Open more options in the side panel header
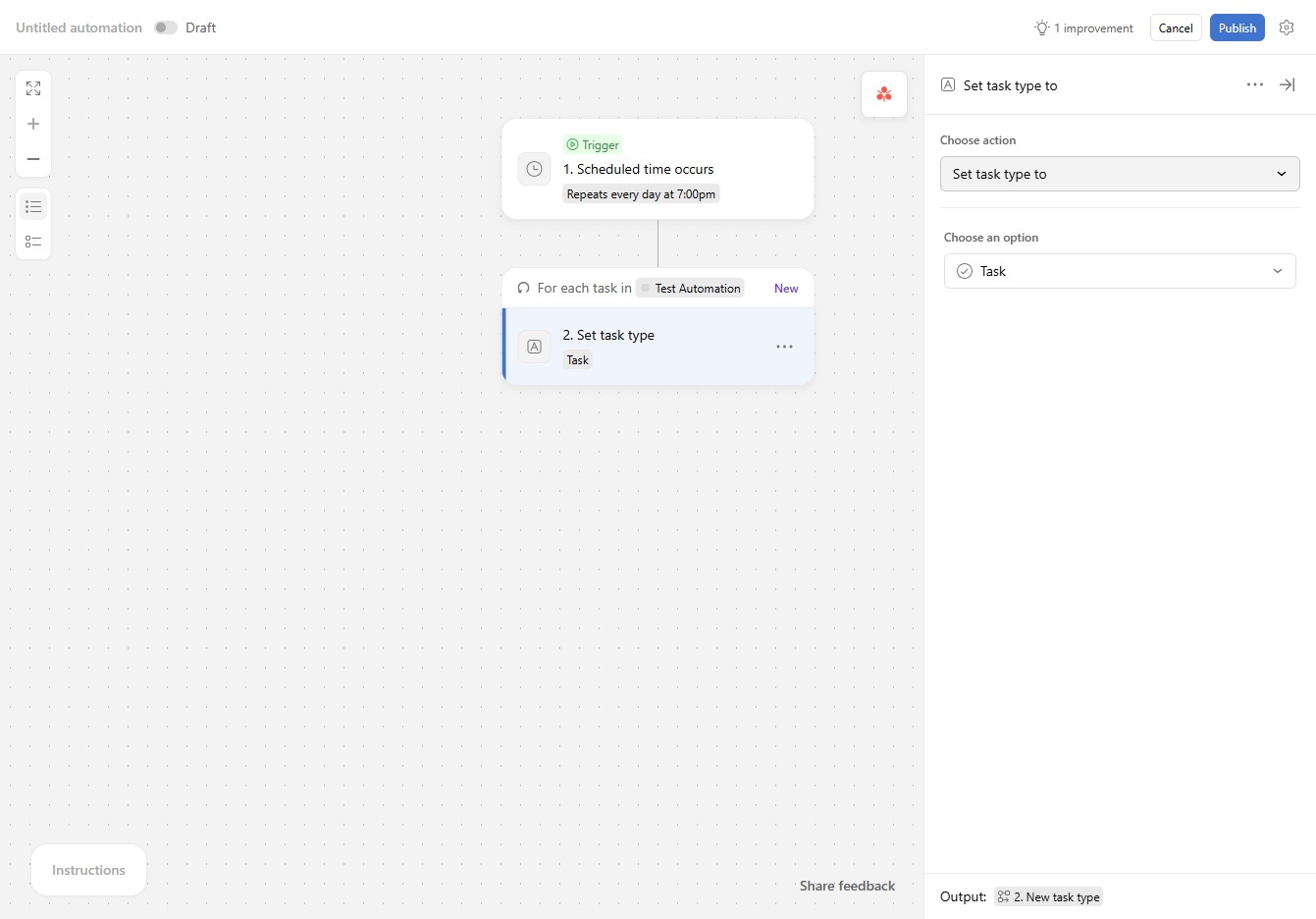This screenshot has height=919, width=1316. coord(1255,84)
